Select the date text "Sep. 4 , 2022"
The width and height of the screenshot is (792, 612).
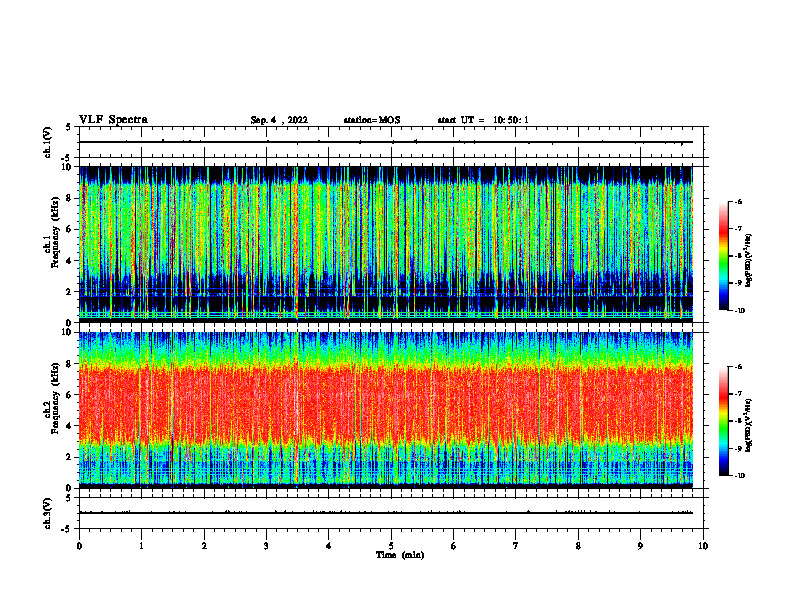(x=279, y=120)
